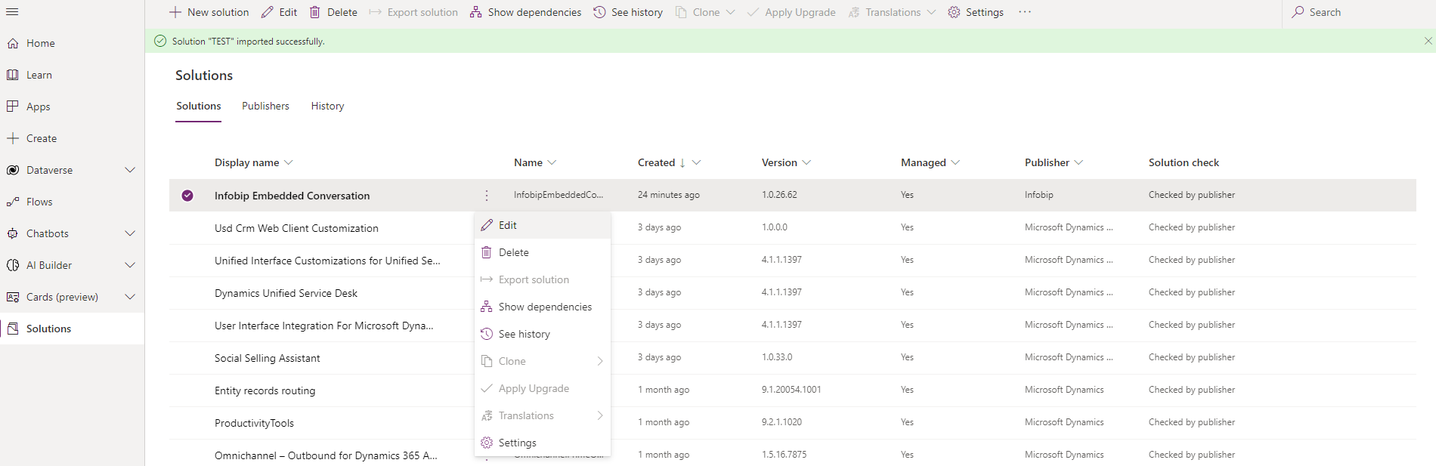
Task: Click Delete in the top command bar
Action: tap(333, 12)
